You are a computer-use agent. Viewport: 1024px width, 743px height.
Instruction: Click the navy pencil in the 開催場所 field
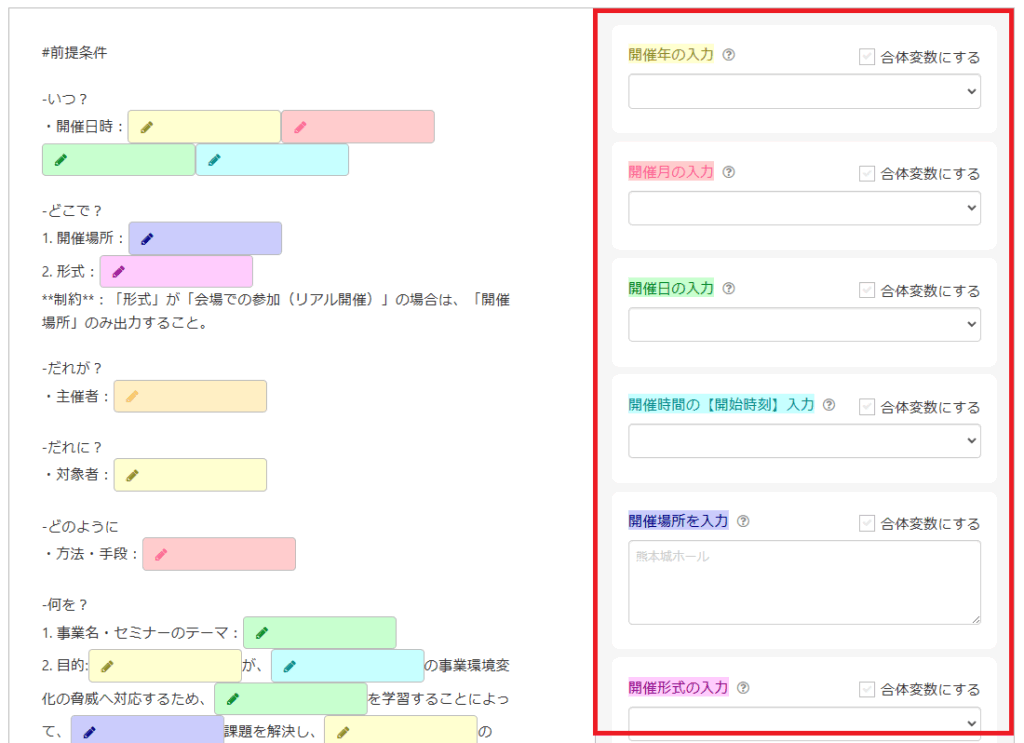[x=147, y=239]
